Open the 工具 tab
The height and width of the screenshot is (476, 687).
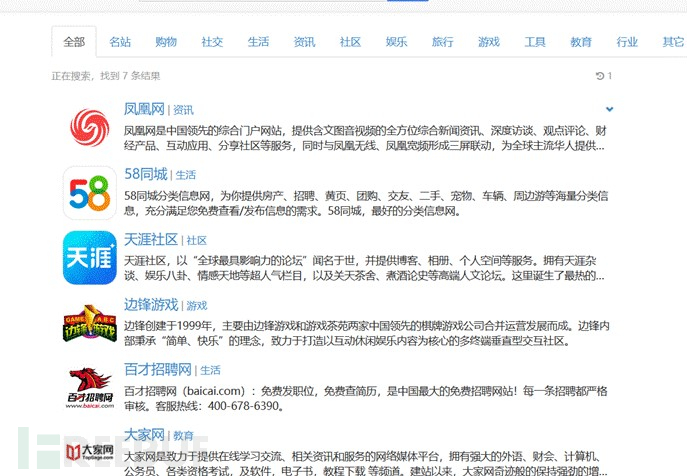click(535, 42)
